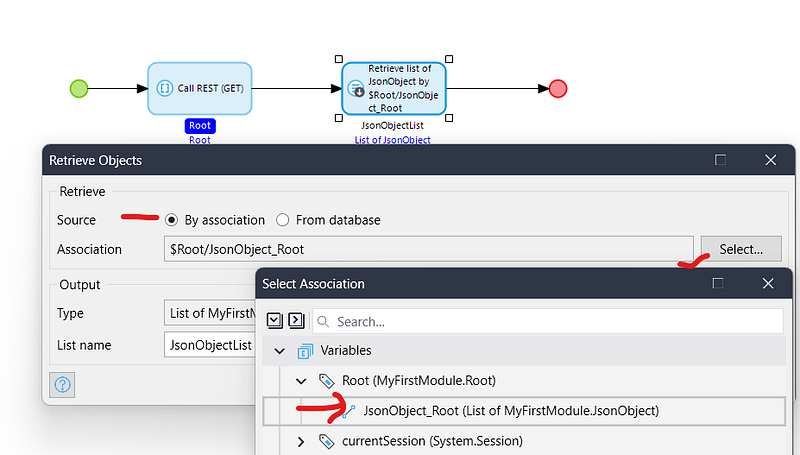Maximize the Select Association dialog
The height and width of the screenshot is (455, 800).
tap(717, 284)
